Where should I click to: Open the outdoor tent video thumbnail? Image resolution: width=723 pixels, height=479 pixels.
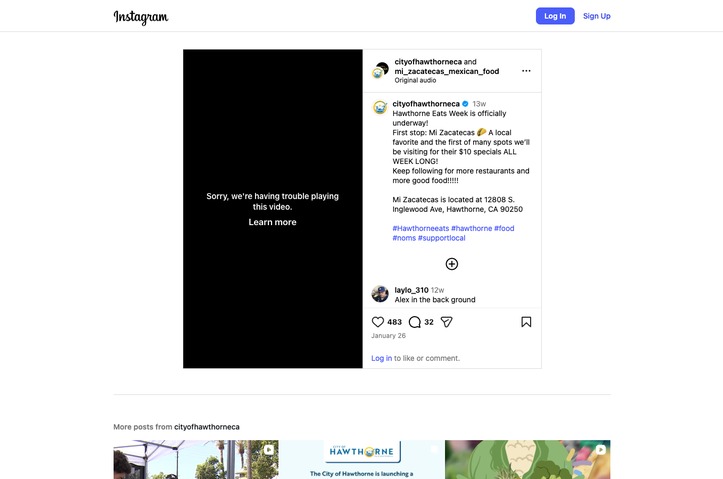click(196, 460)
